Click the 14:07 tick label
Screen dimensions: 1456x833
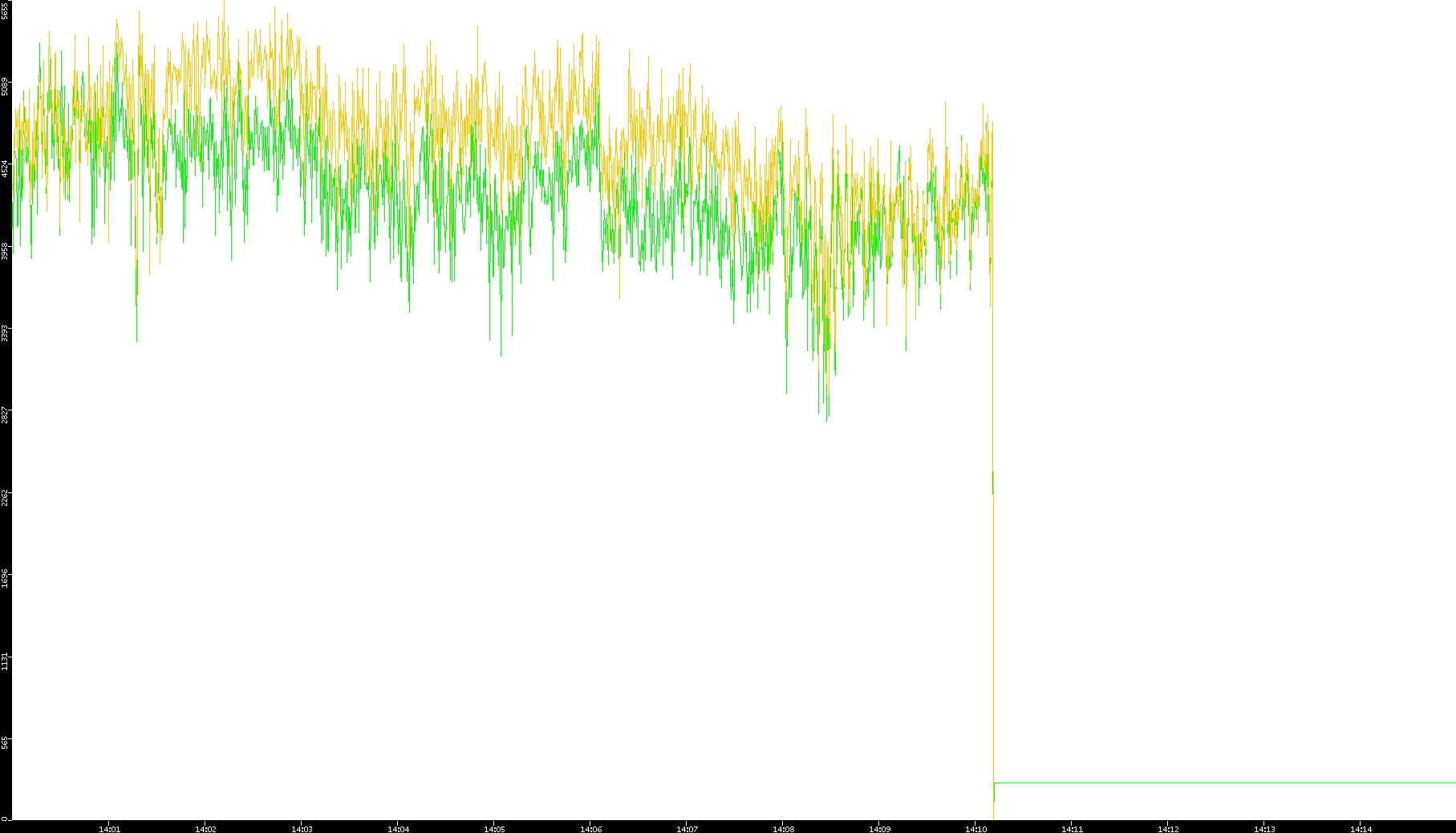pos(687,829)
